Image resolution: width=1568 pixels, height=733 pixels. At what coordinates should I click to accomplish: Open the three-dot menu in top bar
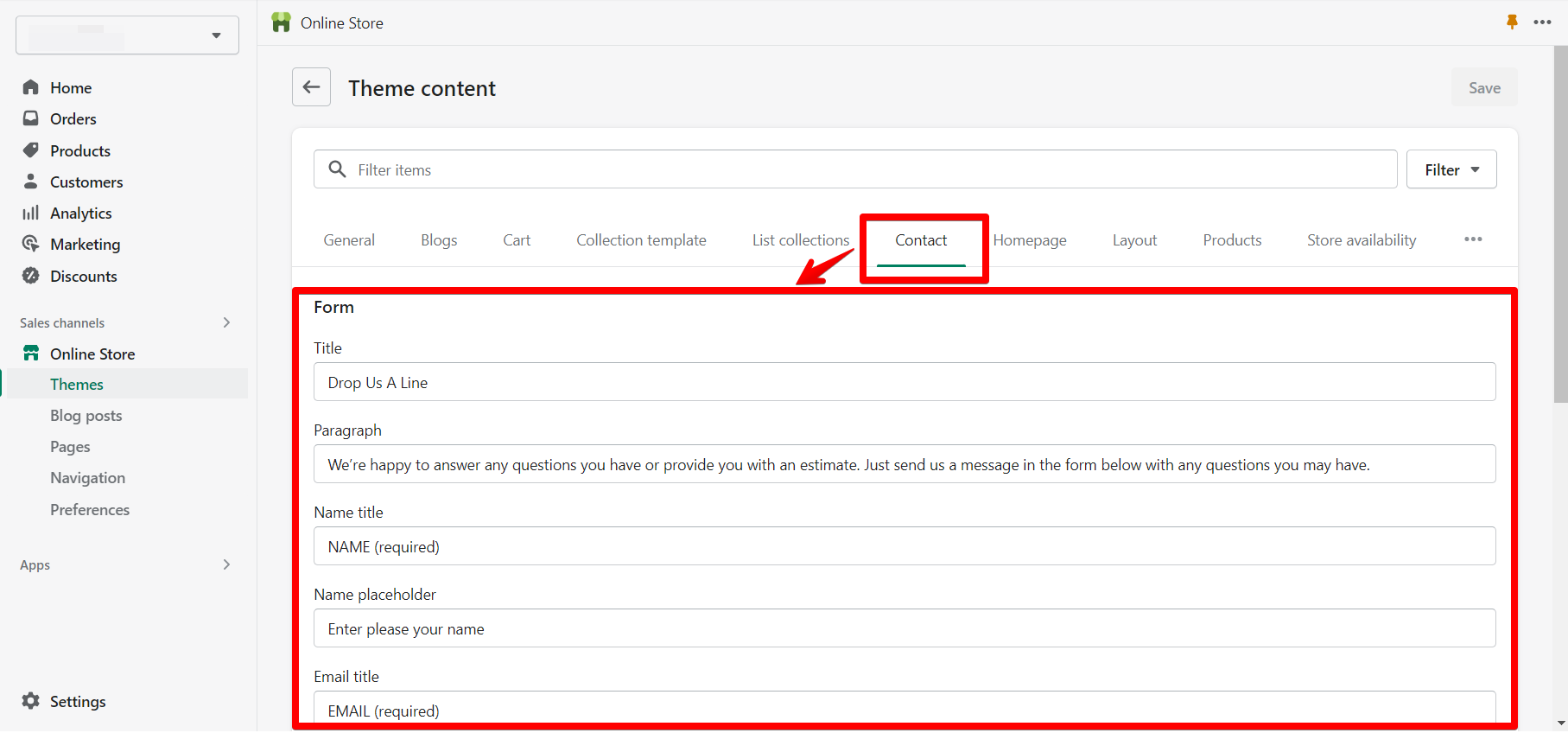(x=1542, y=22)
